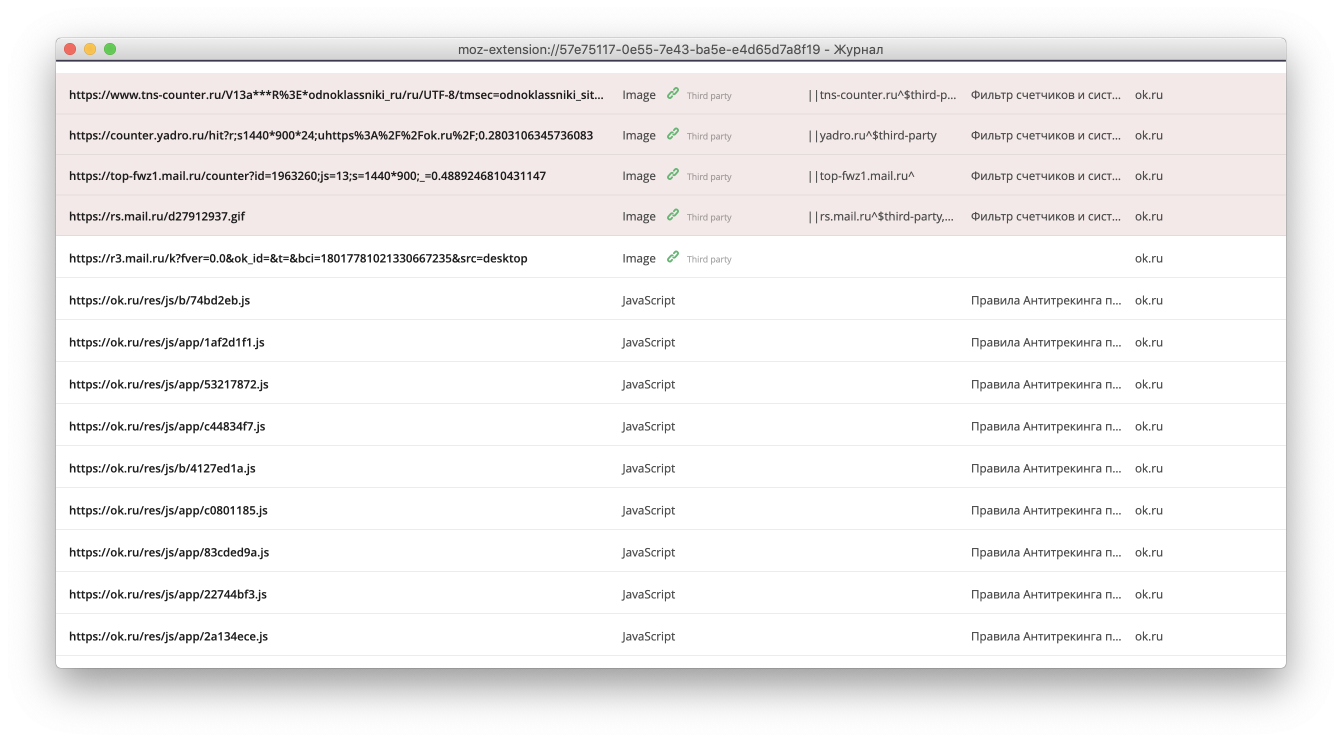The width and height of the screenshot is (1342, 742).
Task: Click the link icon on the rs.mail.ru gif row
Action: pyautogui.click(x=672, y=216)
